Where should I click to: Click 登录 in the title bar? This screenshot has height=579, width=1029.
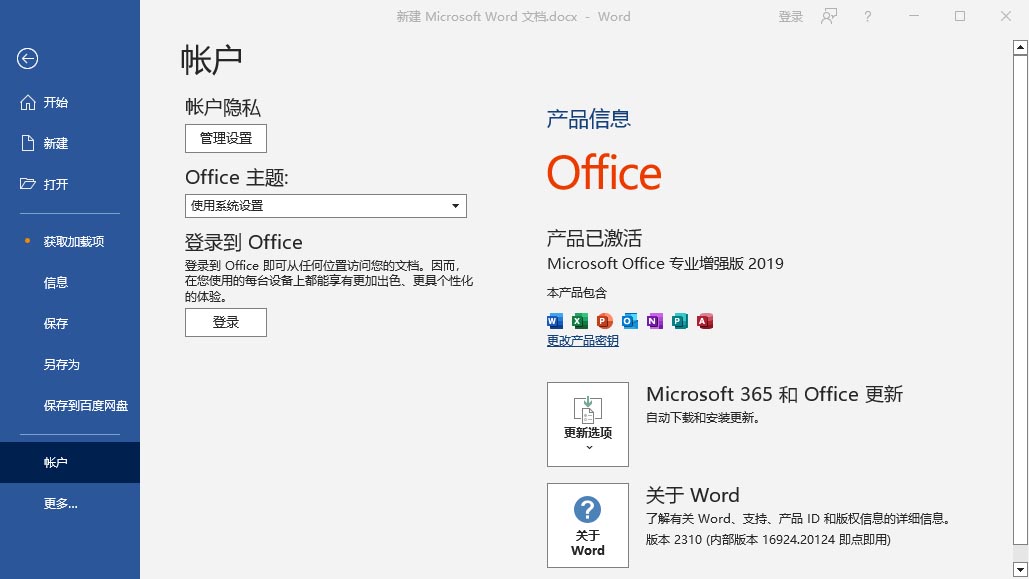click(791, 16)
